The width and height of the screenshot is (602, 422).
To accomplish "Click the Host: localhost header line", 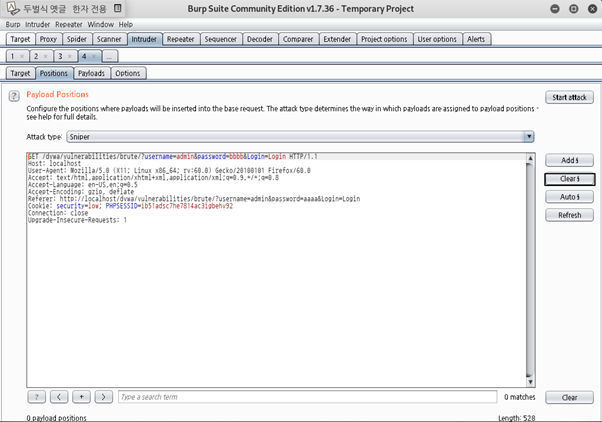I will [54, 164].
